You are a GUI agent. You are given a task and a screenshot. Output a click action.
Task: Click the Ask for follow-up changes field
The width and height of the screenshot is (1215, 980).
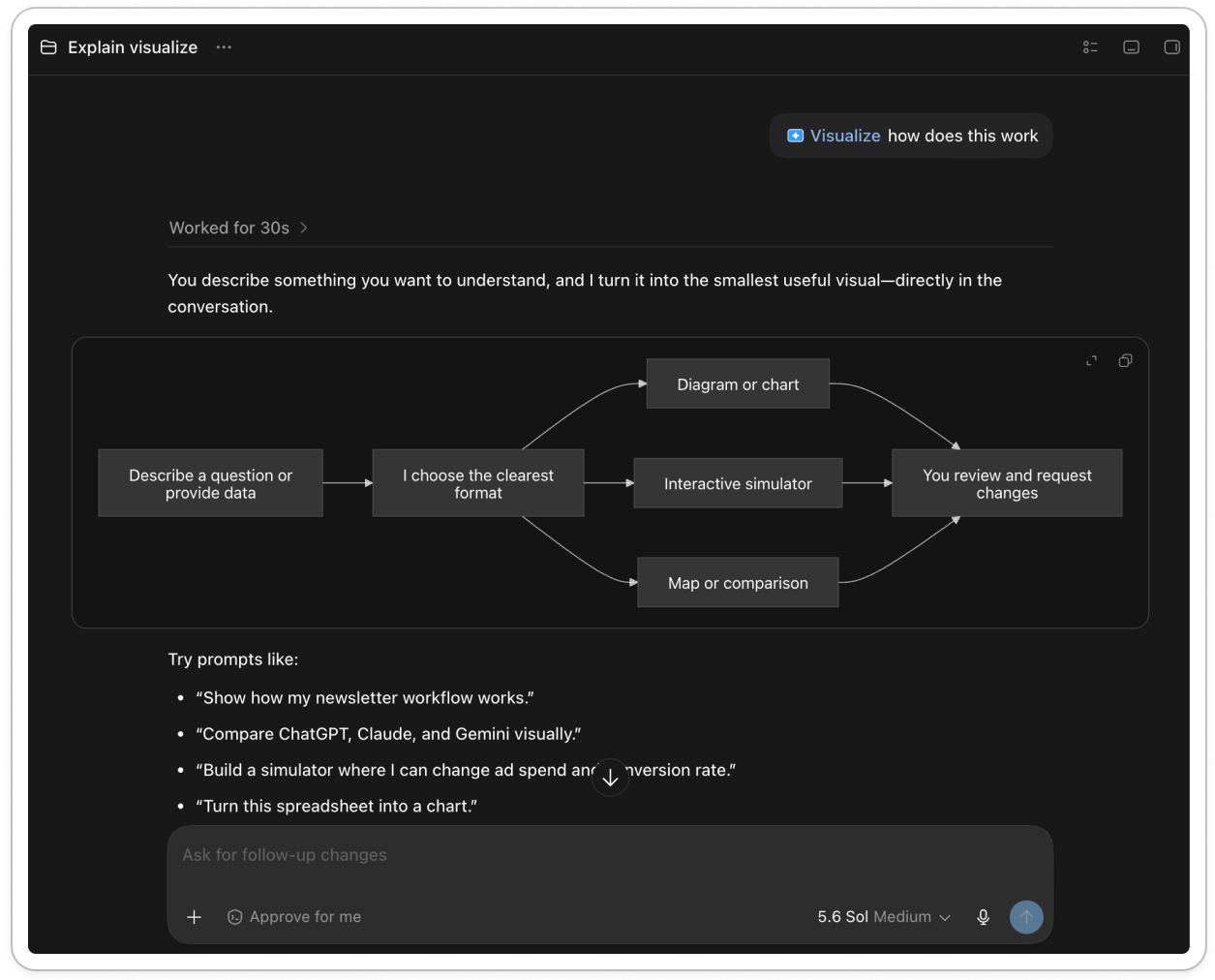pos(610,855)
